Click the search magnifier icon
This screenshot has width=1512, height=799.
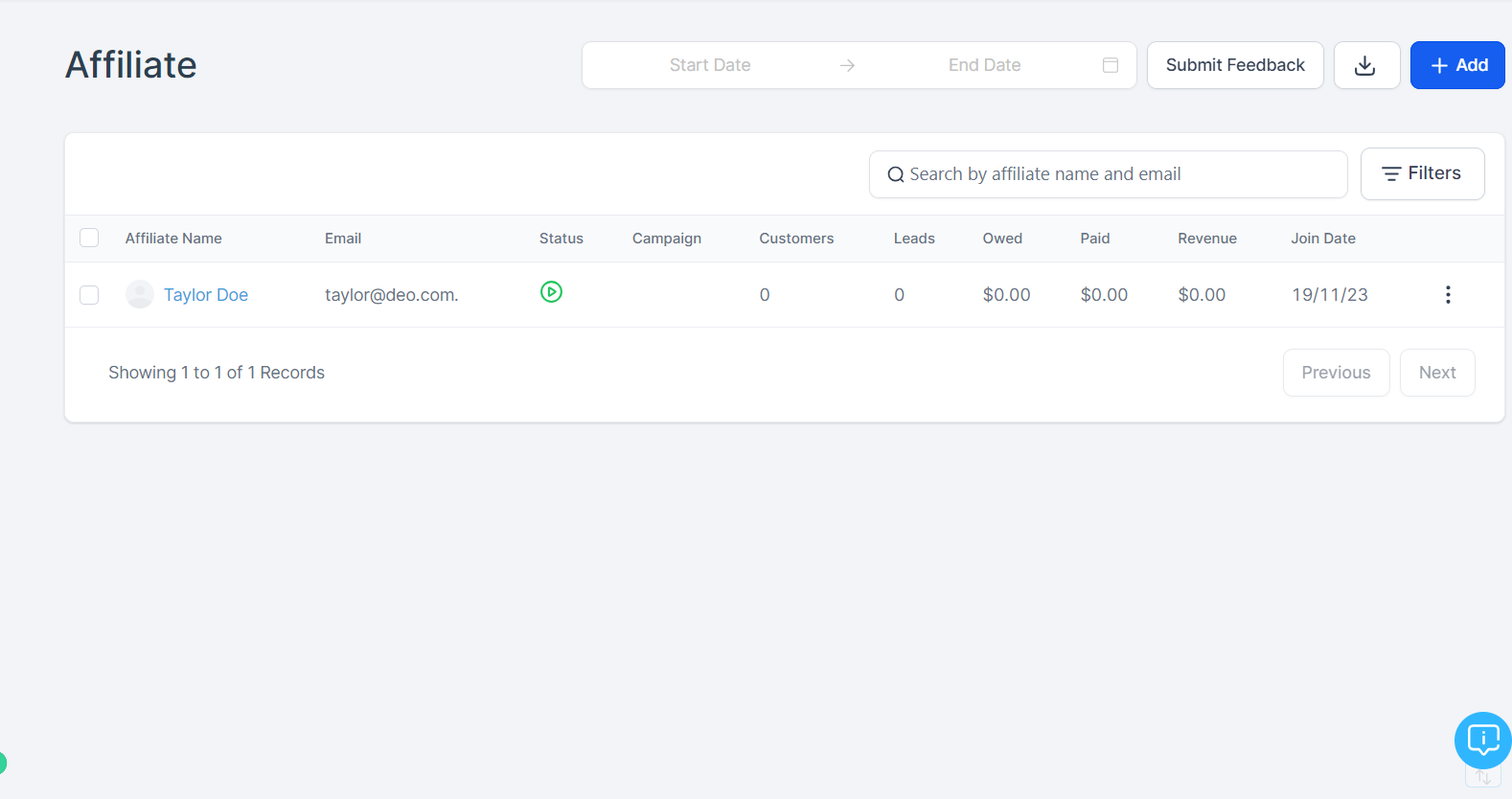(896, 174)
